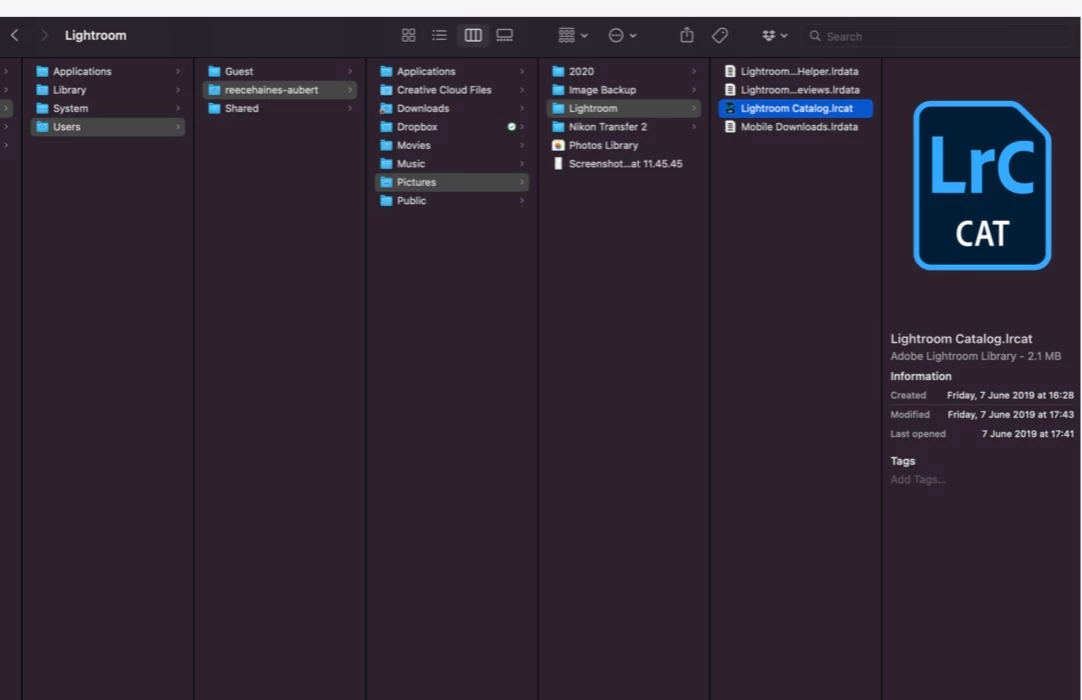Click the search magnifier icon
Screen dimensions: 1082x700
(815, 36)
